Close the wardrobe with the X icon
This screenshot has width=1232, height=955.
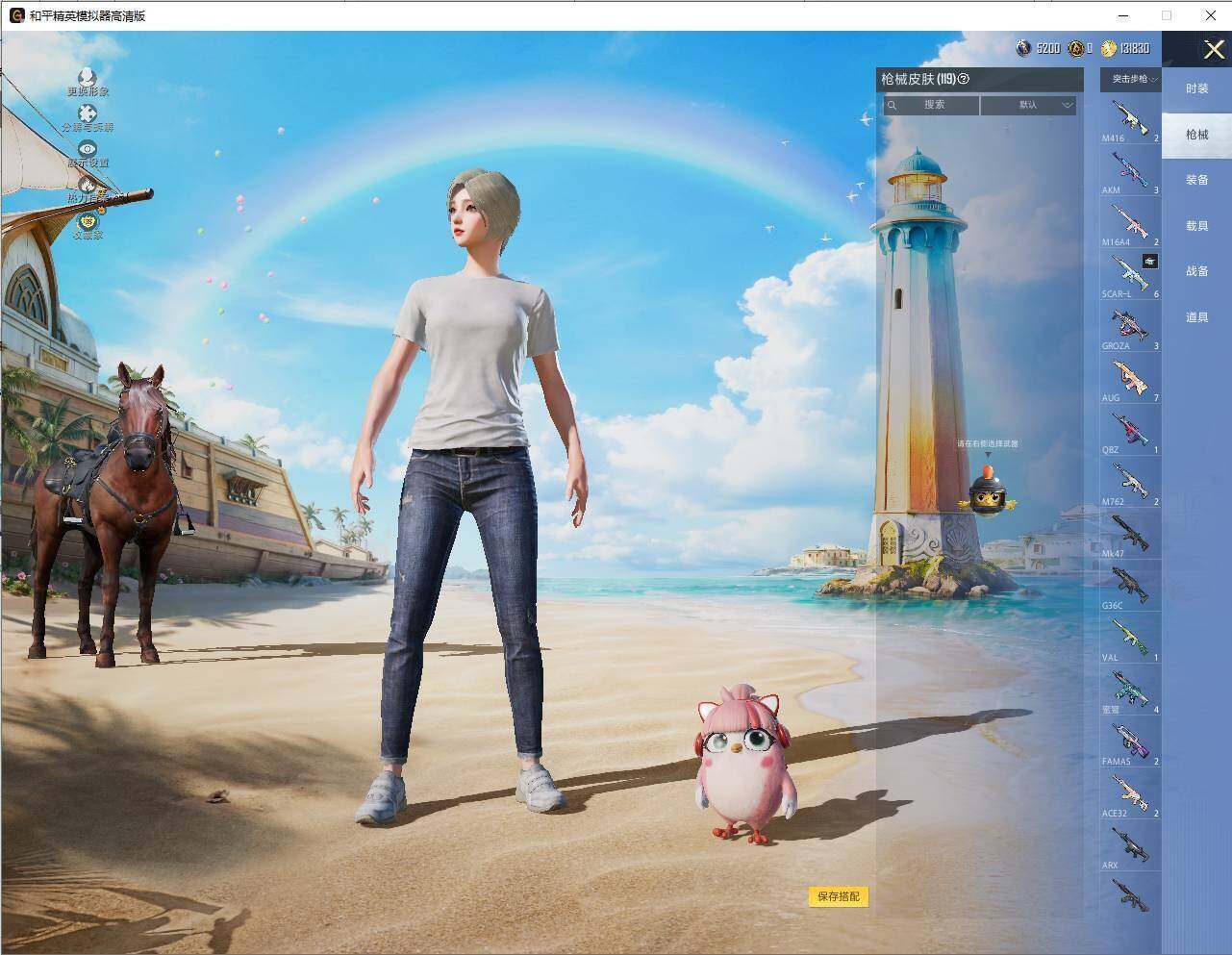pyautogui.click(x=1214, y=49)
